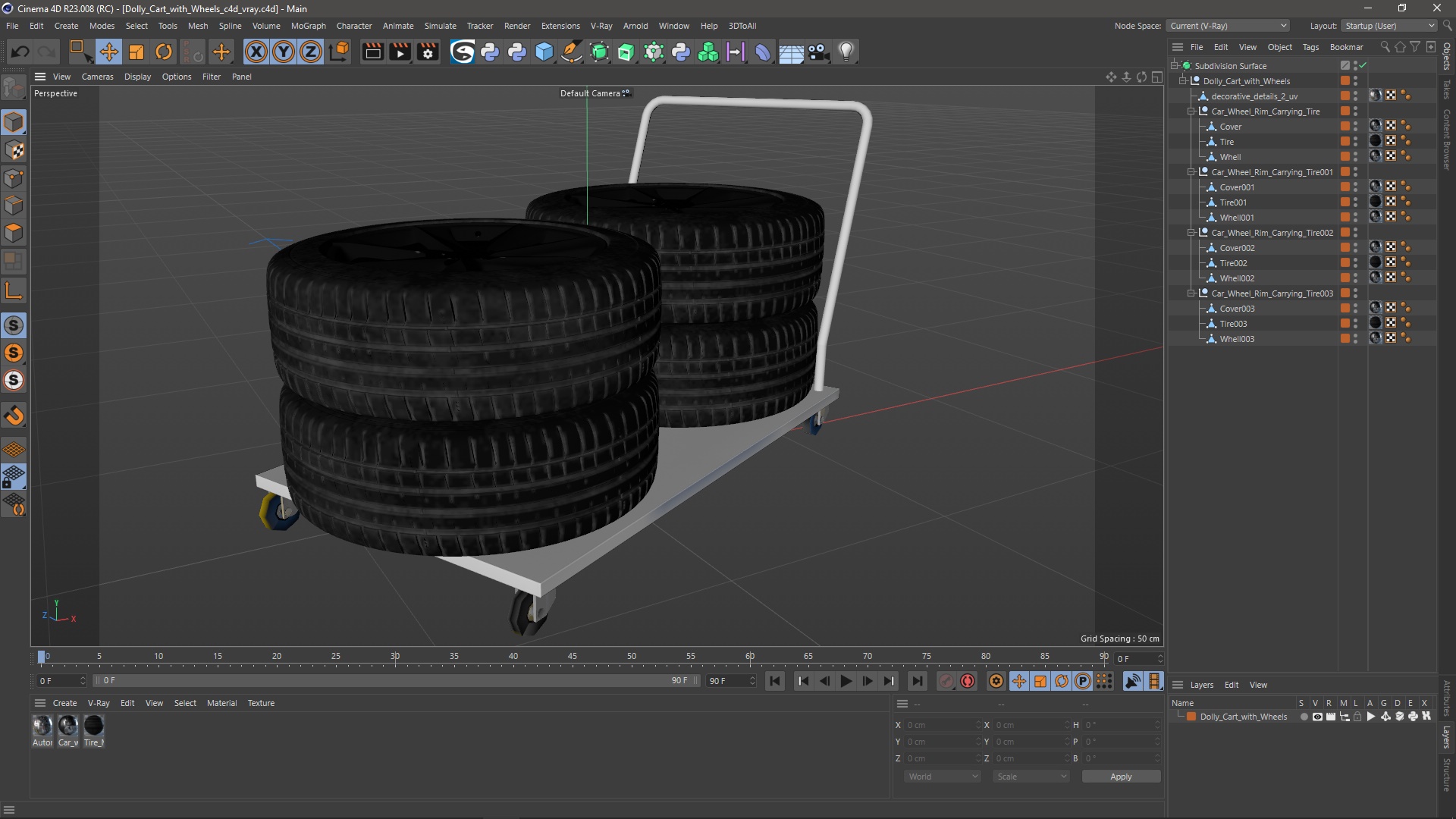This screenshot has width=1456, height=819.
Task: Expand the Car_Wheel_Rim_Carrying_Tire003 group
Action: tap(1192, 293)
